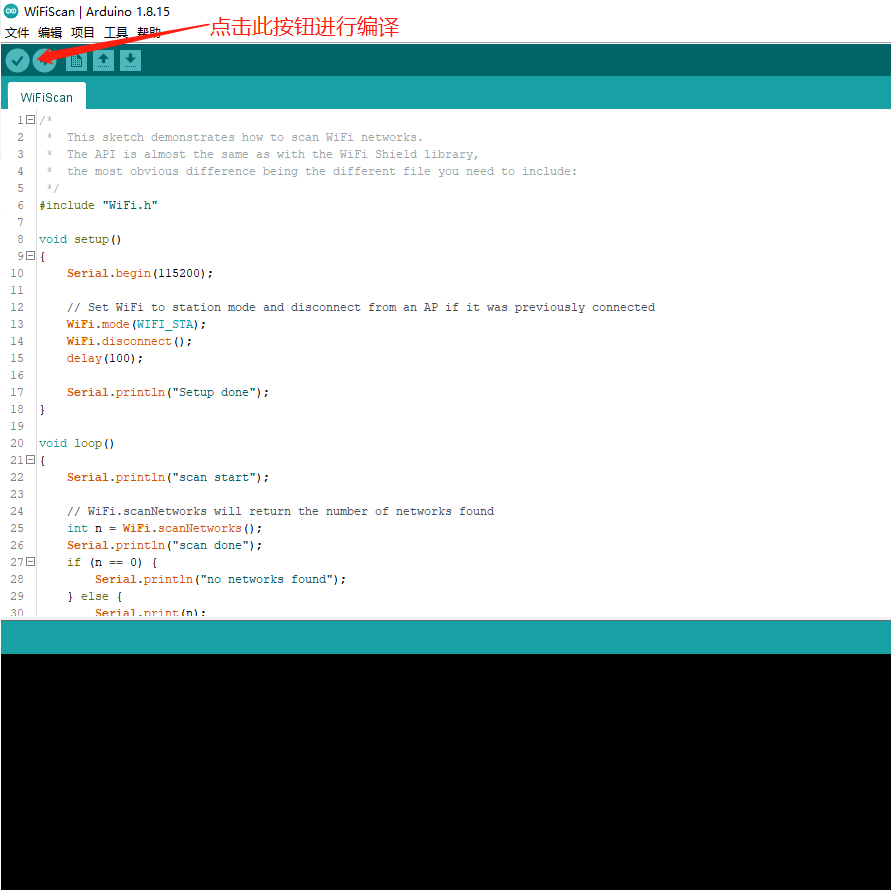891x890 pixels.
Task: Create a new sketch with New icon
Action: (76, 60)
